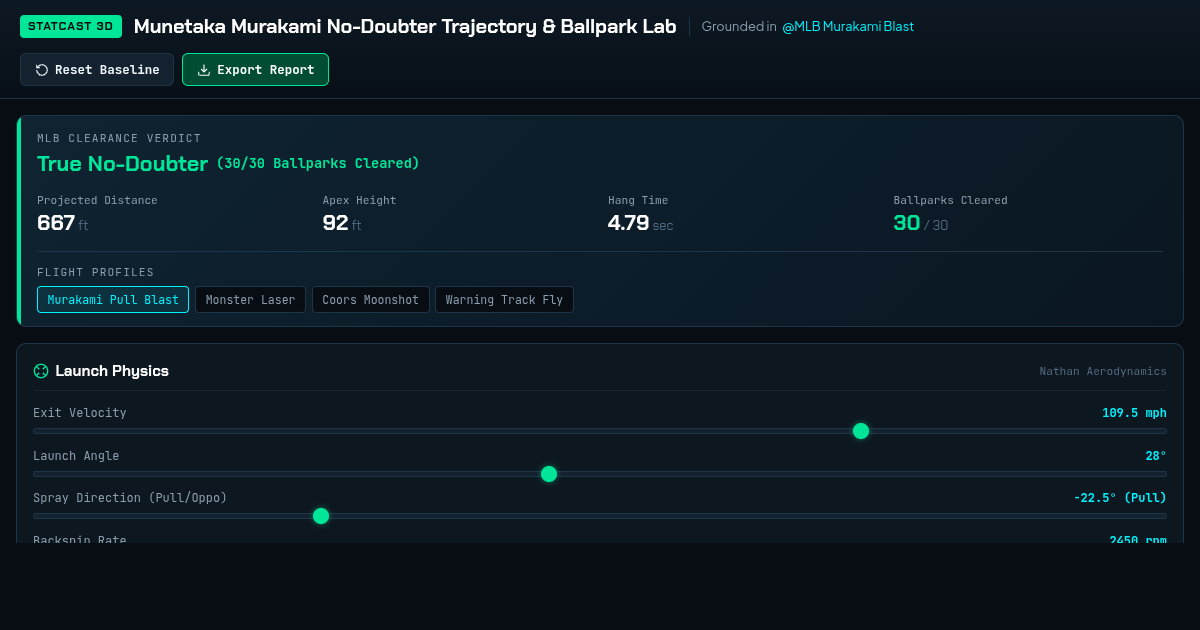
Task: Open the @MLB Murakami Blast link
Action: pos(848,27)
